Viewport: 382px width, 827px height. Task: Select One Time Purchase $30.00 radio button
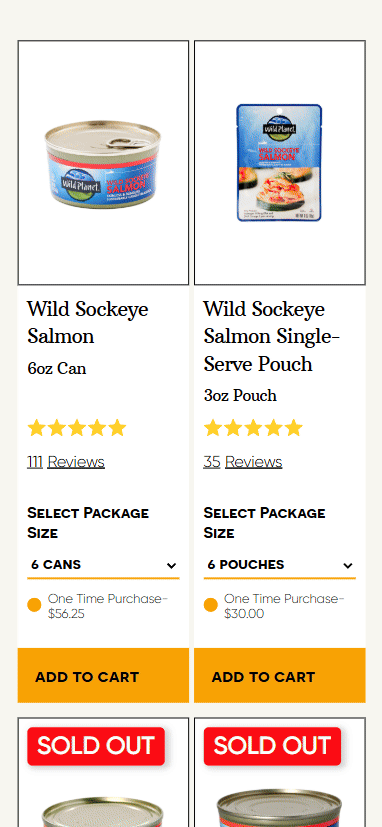tap(211, 605)
